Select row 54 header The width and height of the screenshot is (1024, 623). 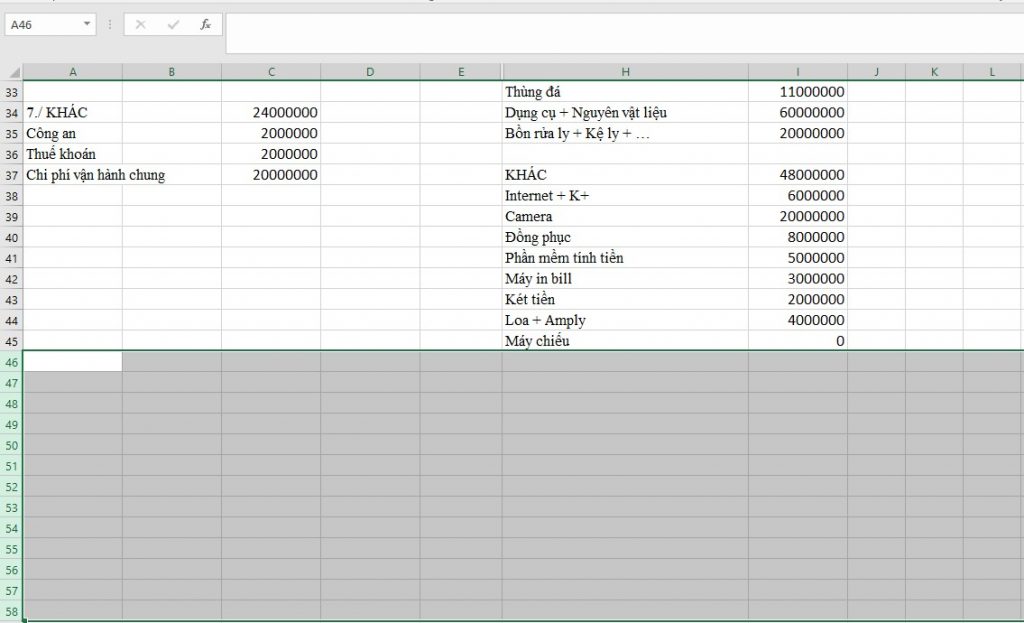(x=12, y=528)
